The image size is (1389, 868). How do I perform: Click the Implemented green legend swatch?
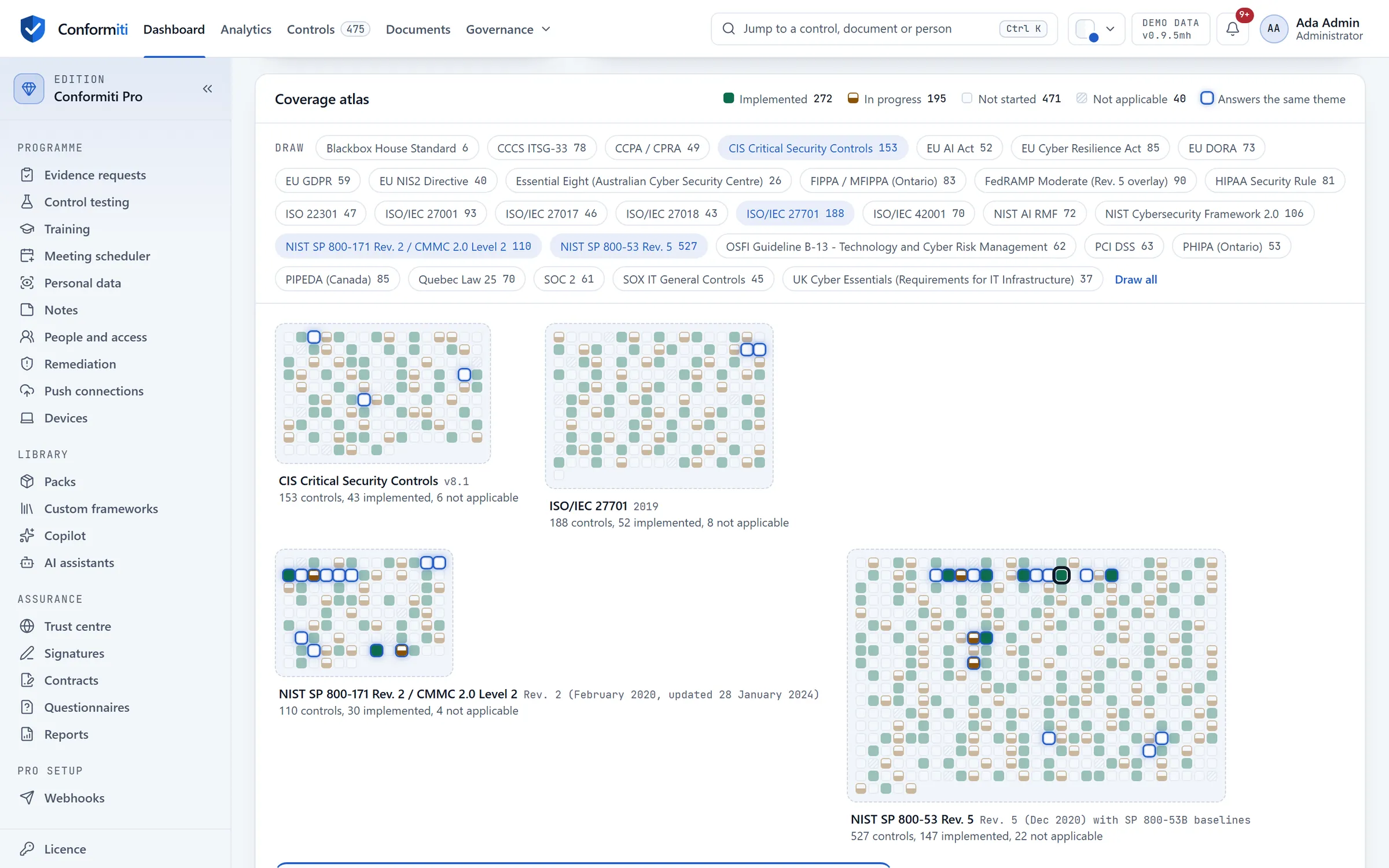click(729, 98)
